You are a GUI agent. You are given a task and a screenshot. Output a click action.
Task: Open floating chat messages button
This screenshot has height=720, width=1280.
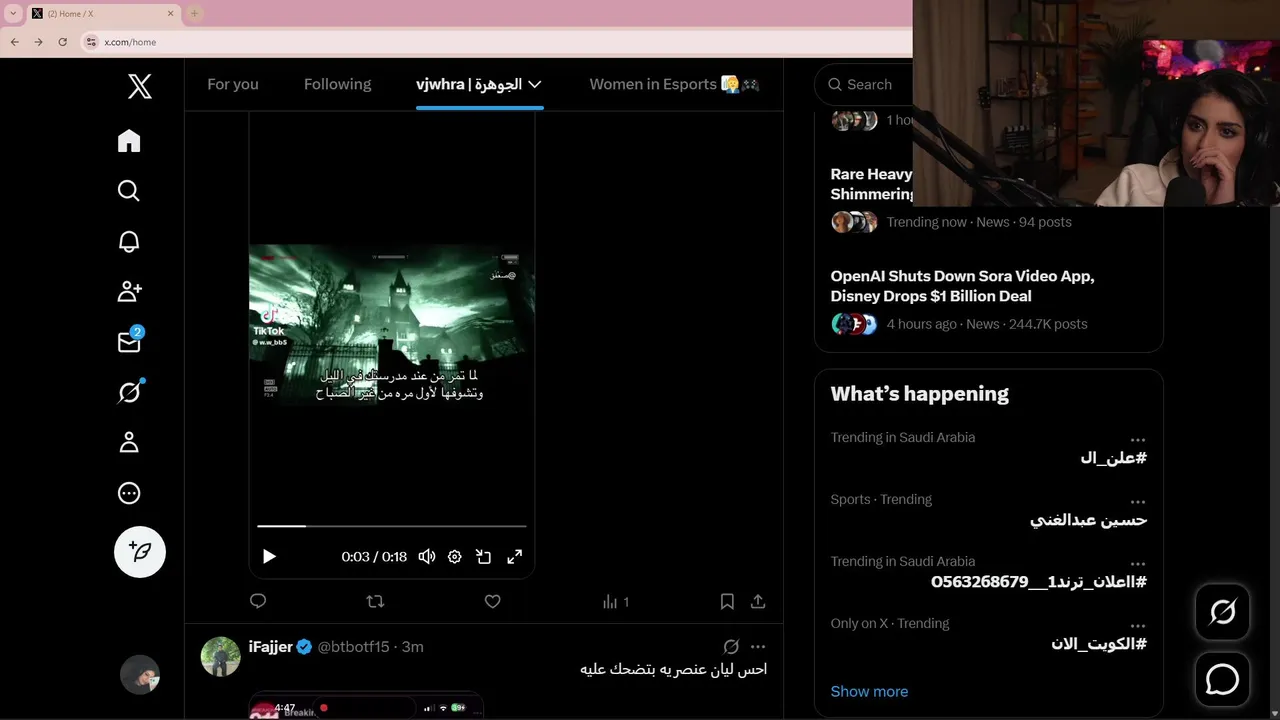tap(1223, 680)
